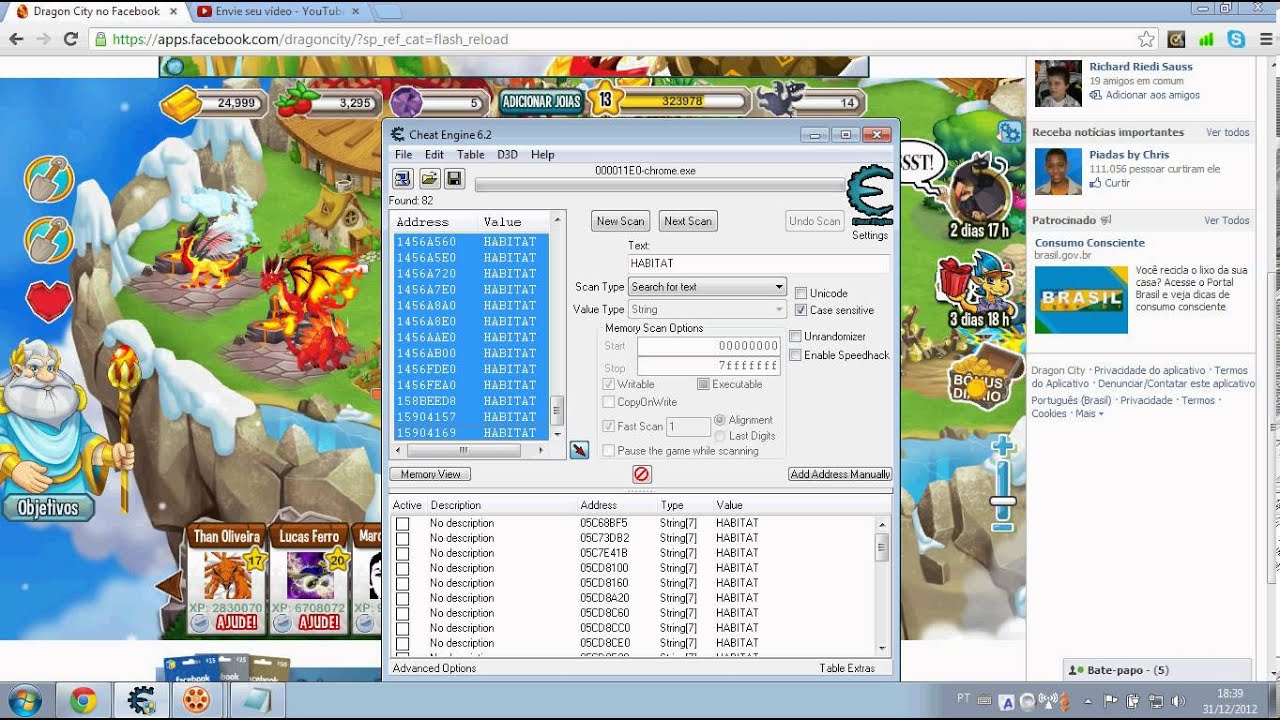Open Advanced Options
The image size is (1280, 720).
(434, 668)
